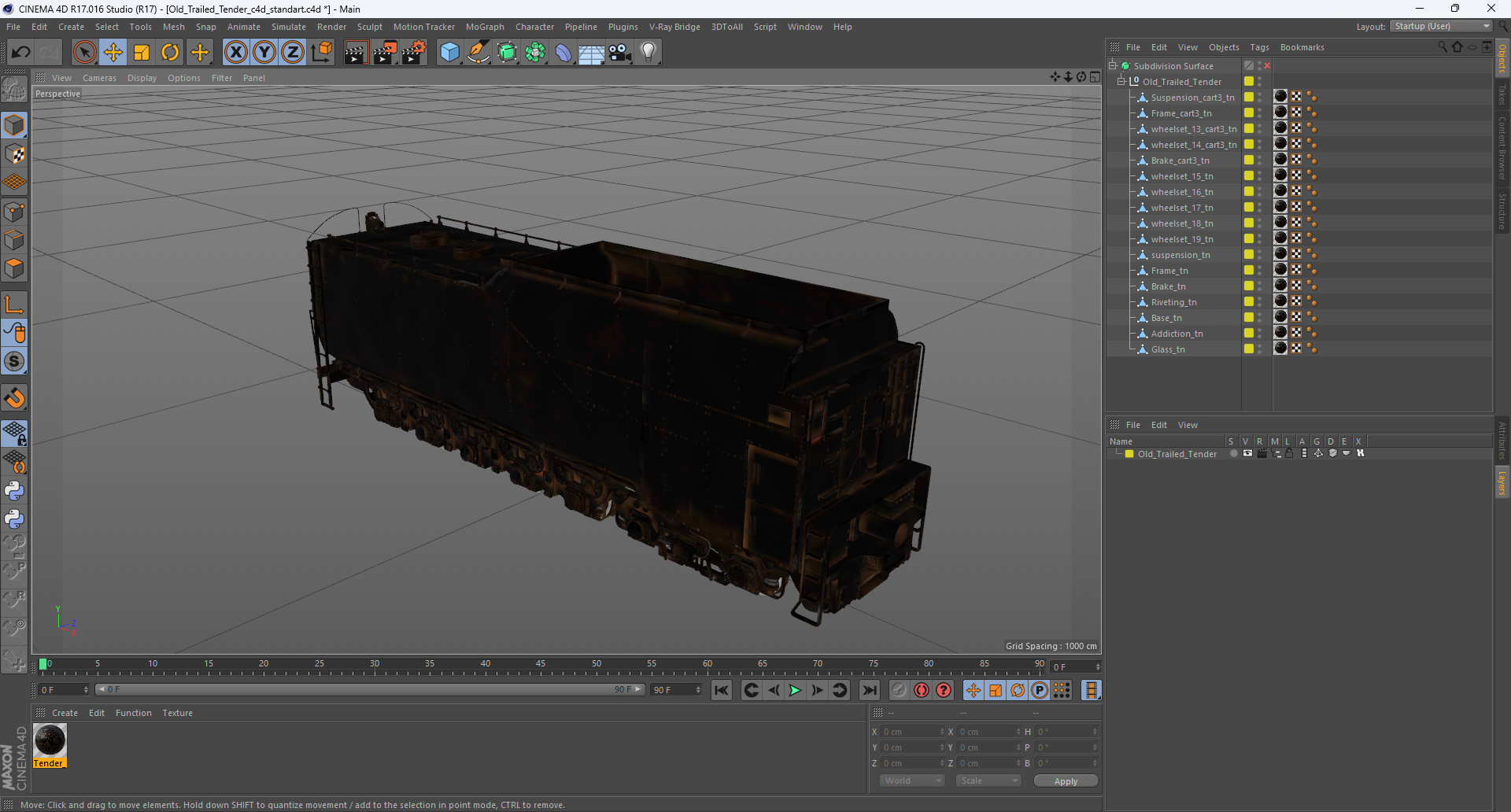Select wheelset_15_tn object
1511x812 pixels.
pos(1182,176)
